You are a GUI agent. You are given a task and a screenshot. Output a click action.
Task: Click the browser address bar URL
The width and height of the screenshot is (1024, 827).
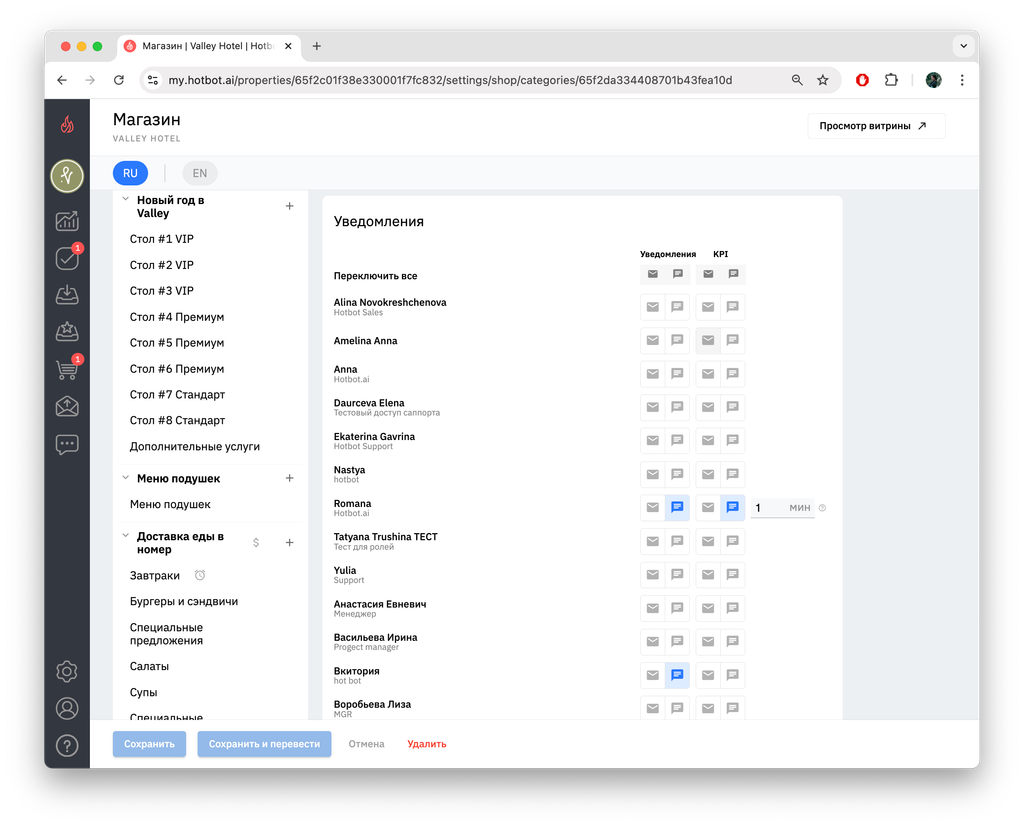point(450,80)
